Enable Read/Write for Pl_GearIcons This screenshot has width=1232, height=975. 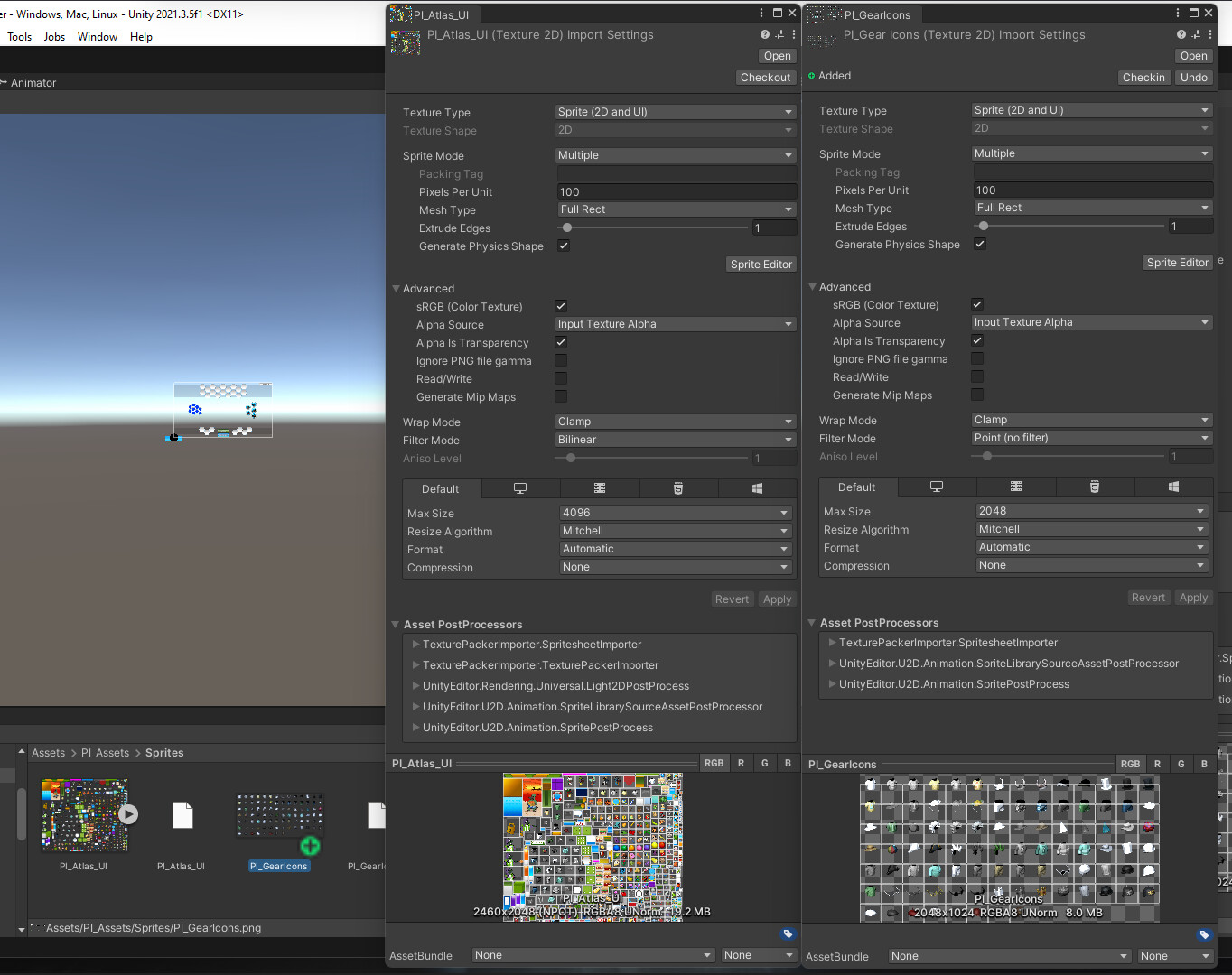[977, 376]
